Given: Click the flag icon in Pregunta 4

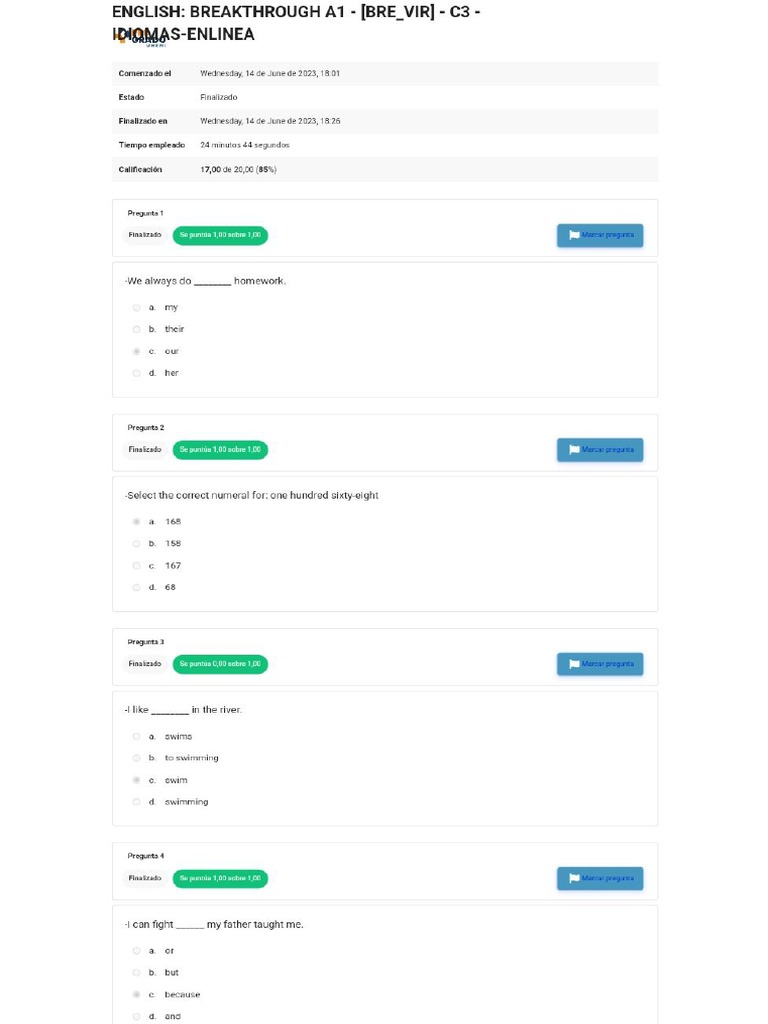Looking at the screenshot, I should tap(574, 879).
